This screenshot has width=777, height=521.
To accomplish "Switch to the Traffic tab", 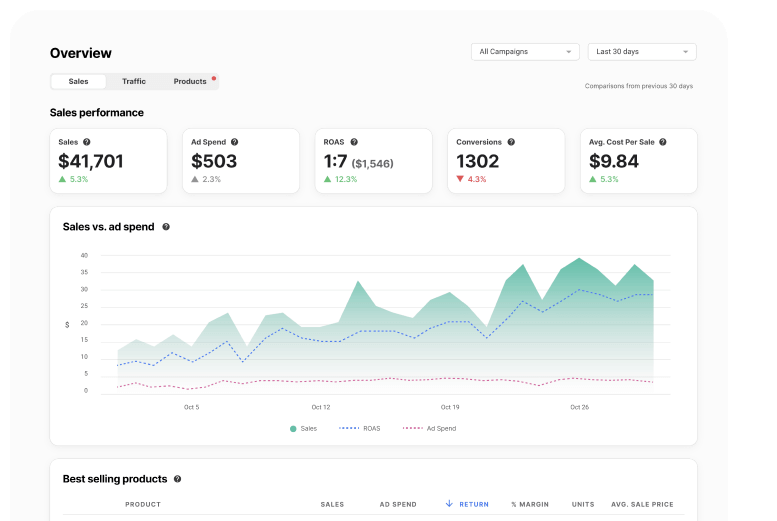I will coord(134,81).
